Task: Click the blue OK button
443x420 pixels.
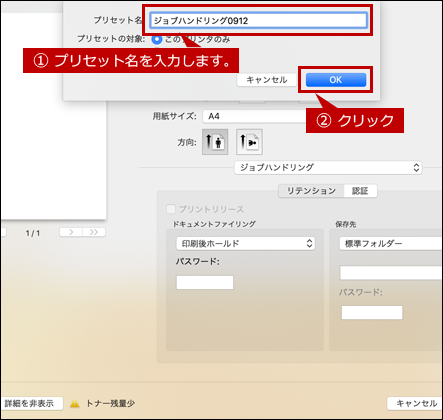Action: (336, 80)
